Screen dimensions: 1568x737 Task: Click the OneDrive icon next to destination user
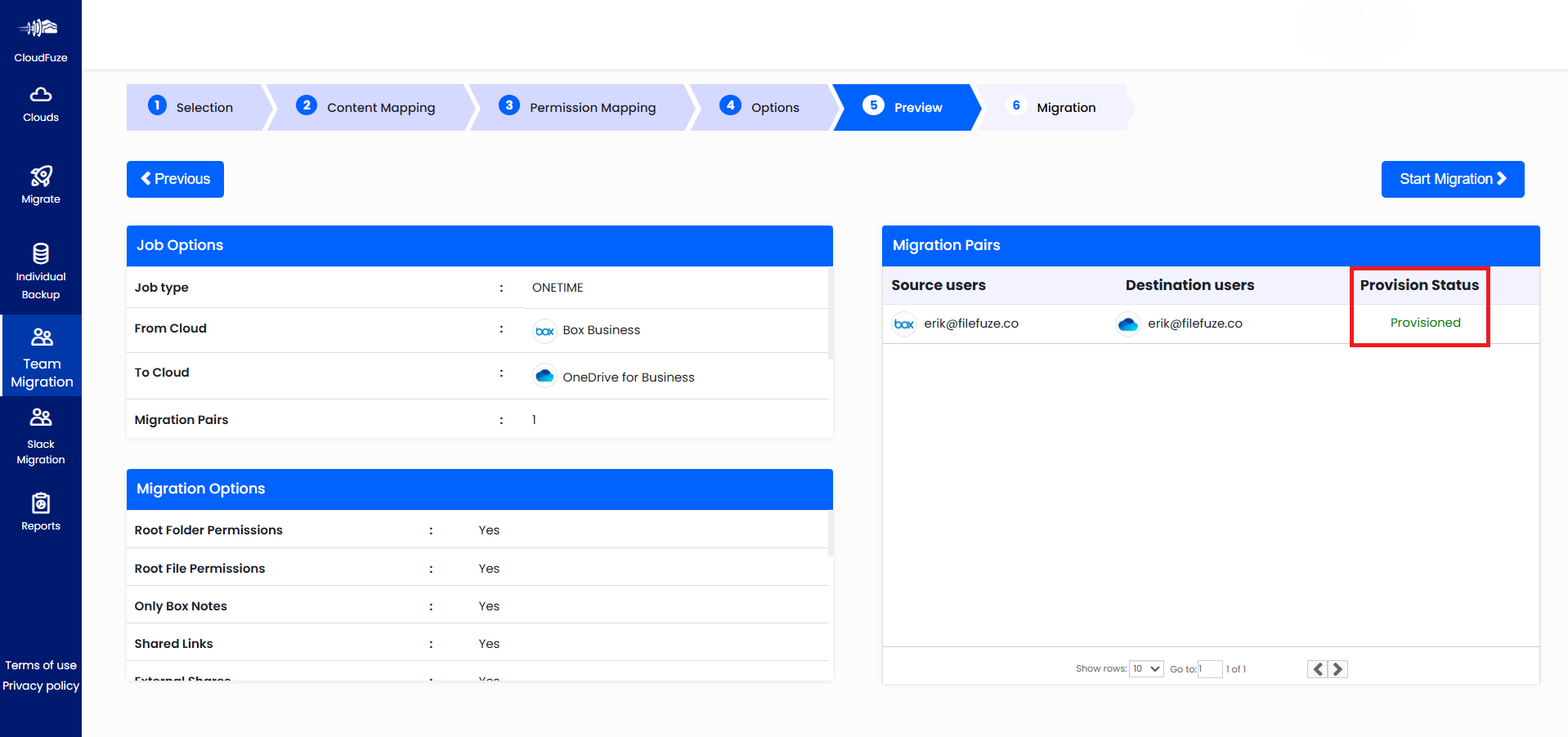[x=1128, y=324]
